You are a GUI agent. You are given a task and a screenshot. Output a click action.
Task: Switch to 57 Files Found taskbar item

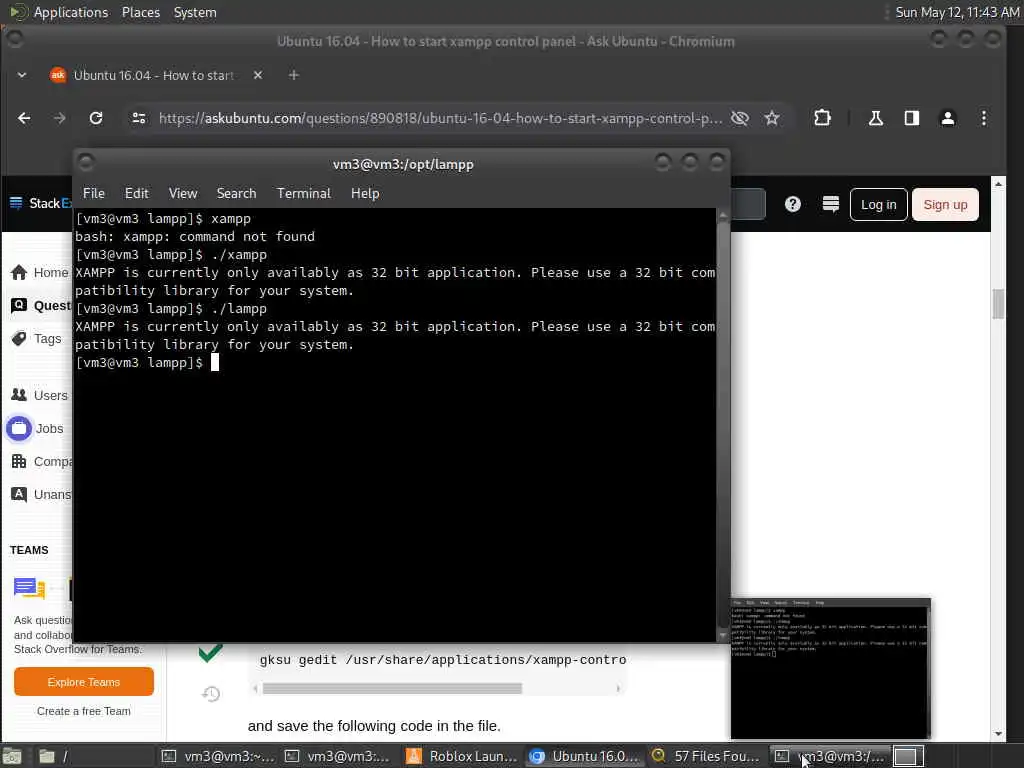click(x=707, y=756)
